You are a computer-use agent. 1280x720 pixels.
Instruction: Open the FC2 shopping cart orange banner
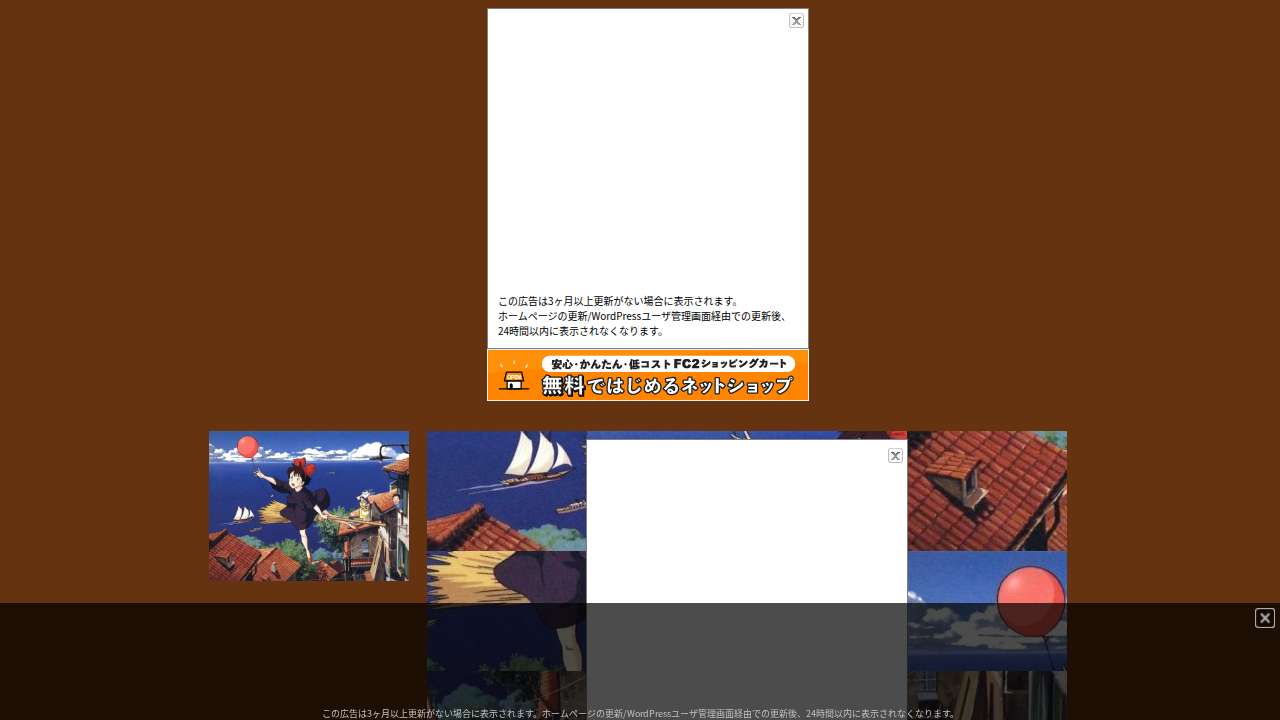648,375
